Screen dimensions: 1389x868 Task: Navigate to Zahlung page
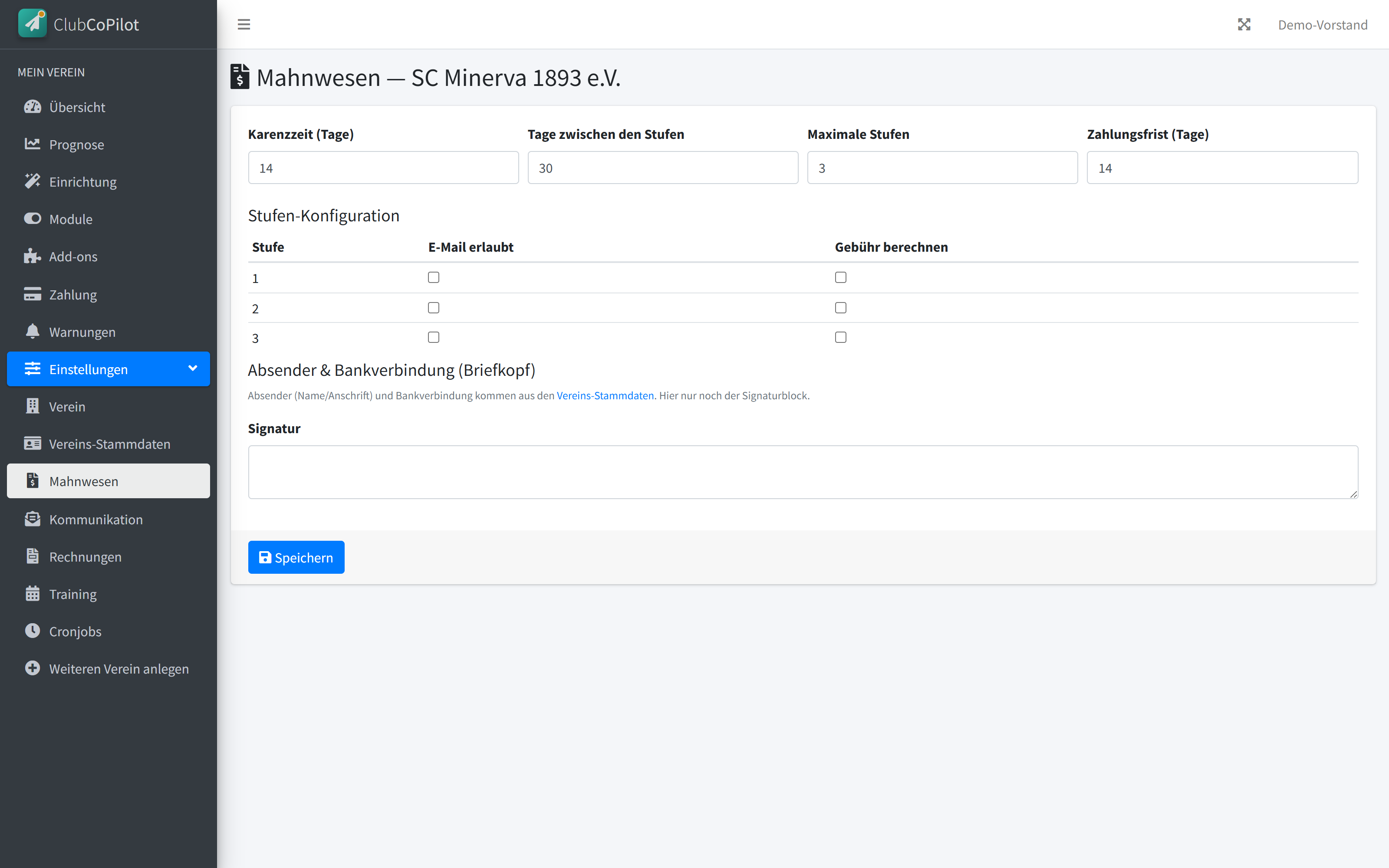coord(109,294)
